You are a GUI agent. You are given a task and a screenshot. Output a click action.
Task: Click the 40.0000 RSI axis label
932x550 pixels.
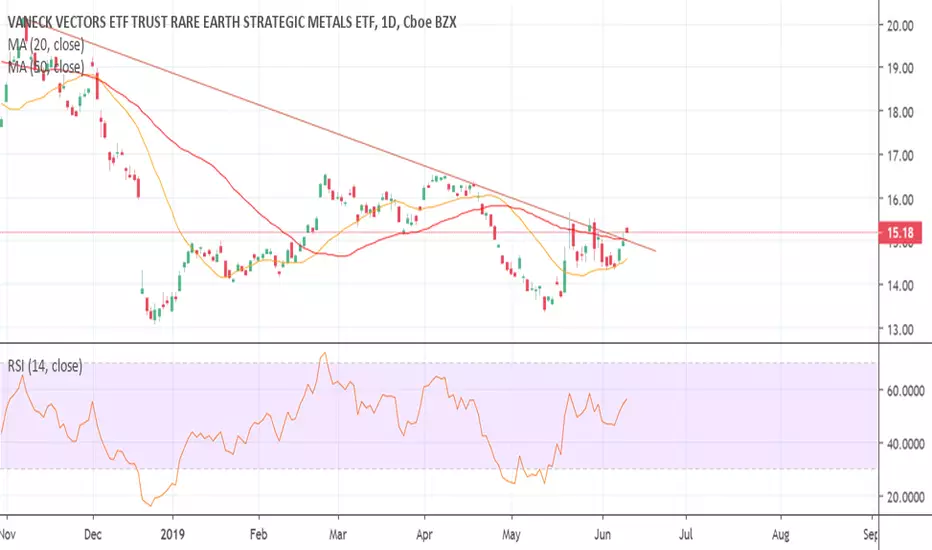pyautogui.click(x=906, y=444)
